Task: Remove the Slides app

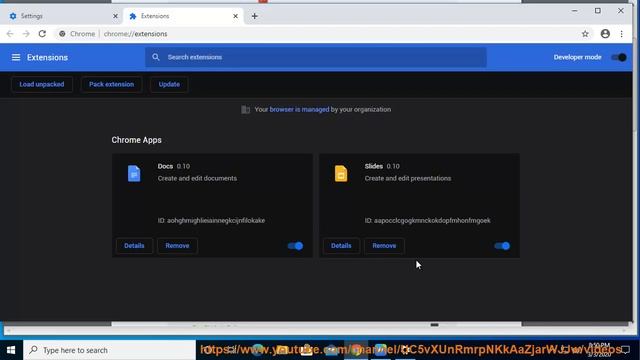Action: pos(384,246)
